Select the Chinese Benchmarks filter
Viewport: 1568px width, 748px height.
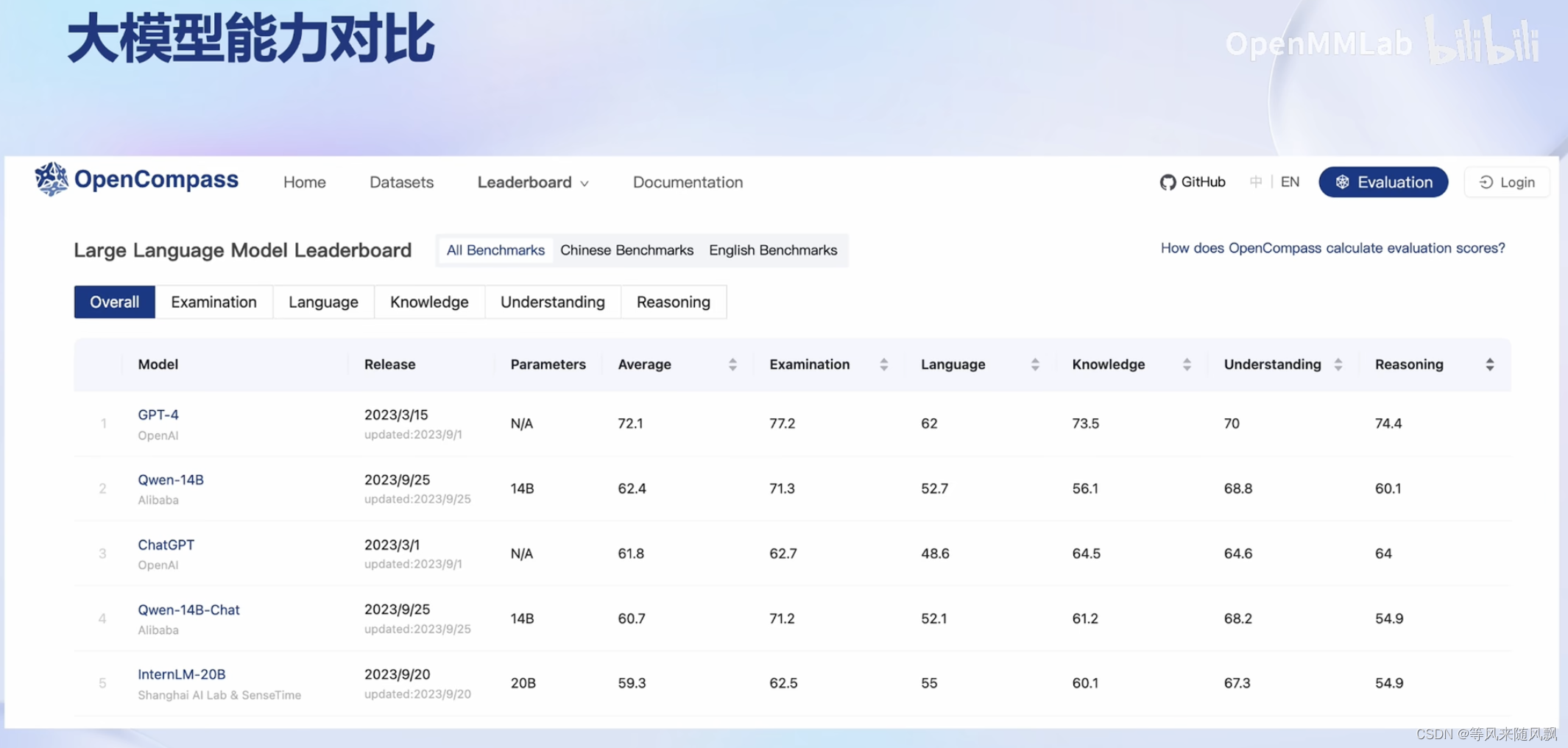(x=626, y=250)
